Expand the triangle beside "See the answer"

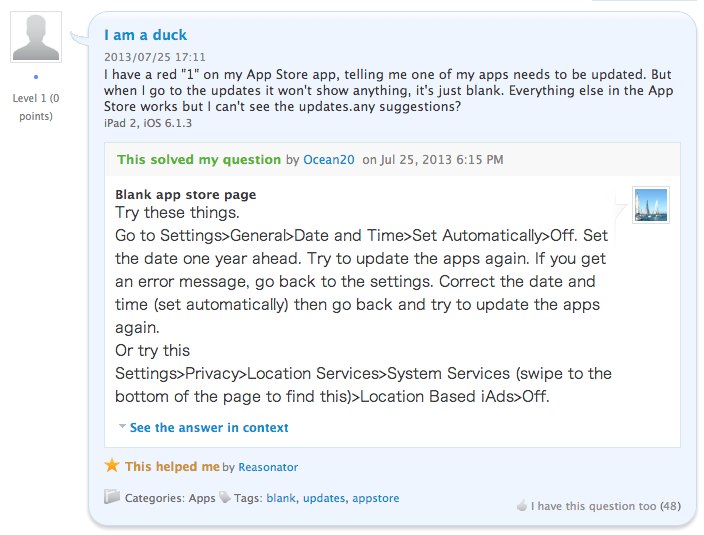[x=122, y=426]
